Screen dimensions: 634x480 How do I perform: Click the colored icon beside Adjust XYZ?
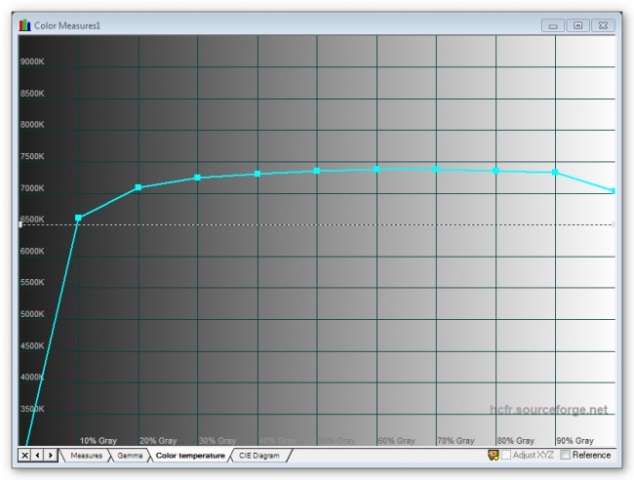click(x=493, y=455)
